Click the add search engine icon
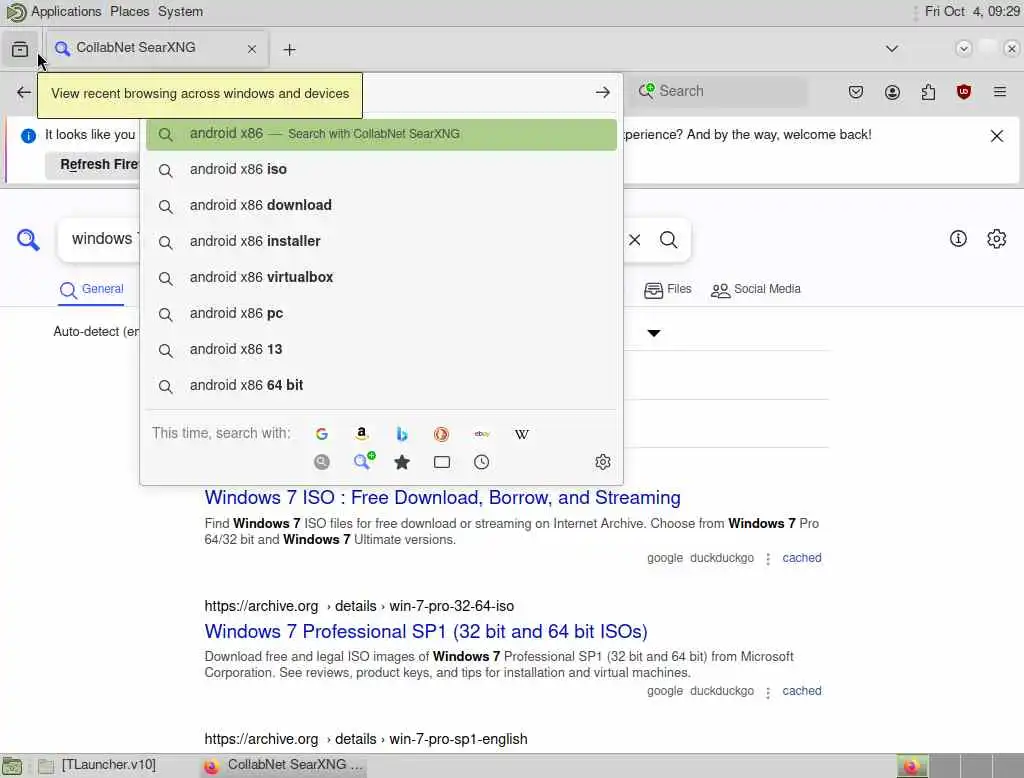 (364, 461)
